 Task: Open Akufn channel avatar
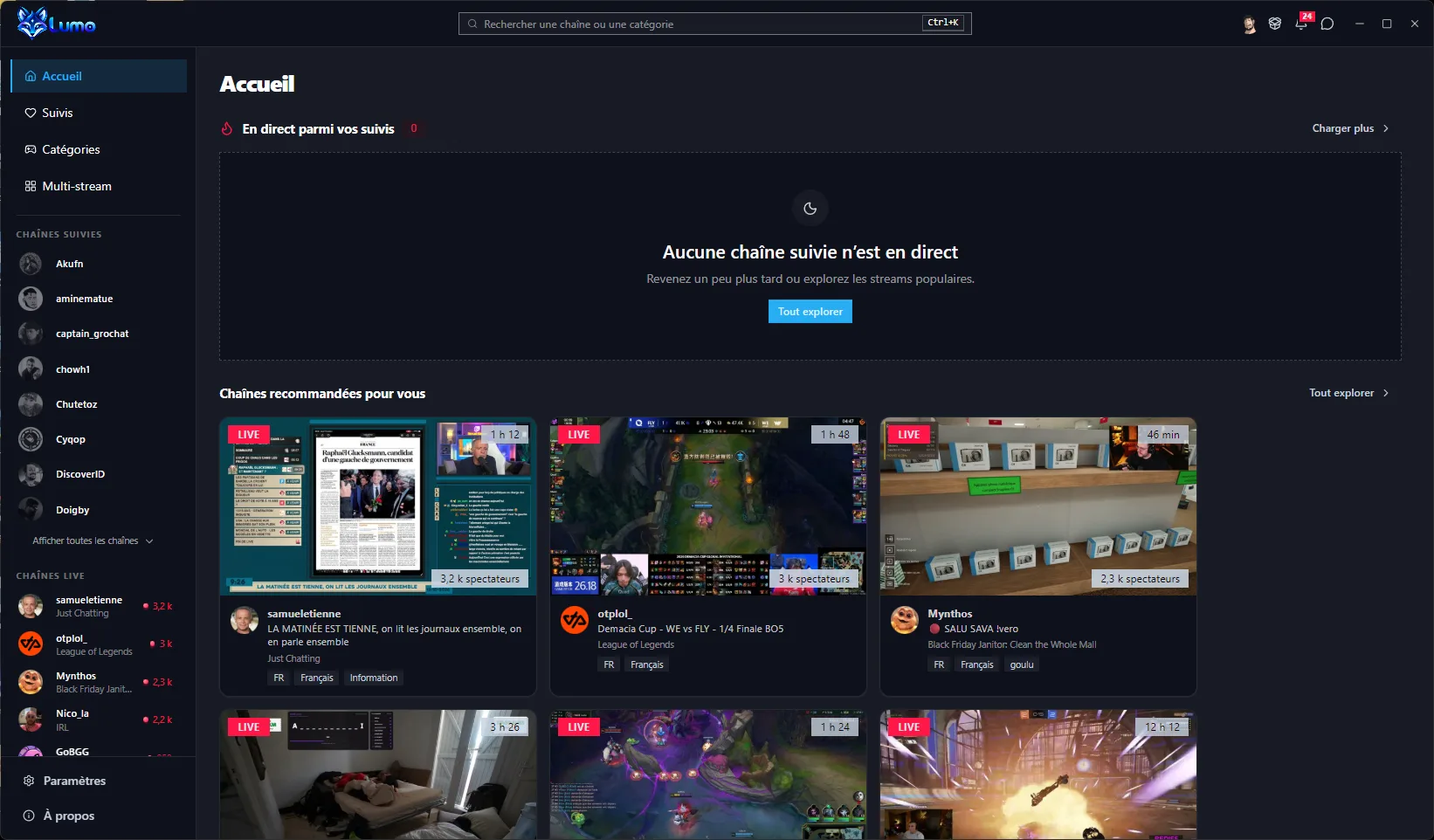[31, 264]
